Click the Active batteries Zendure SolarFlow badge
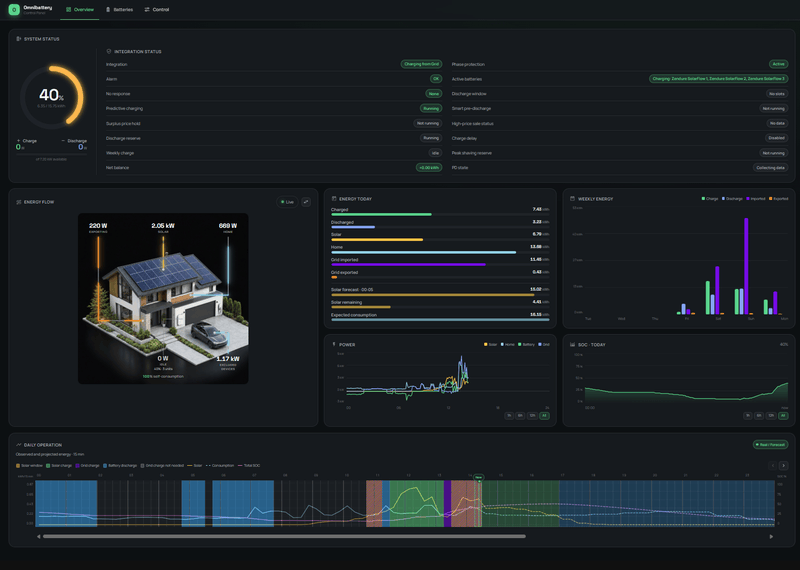This screenshot has height=570, width=800. tap(719, 79)
